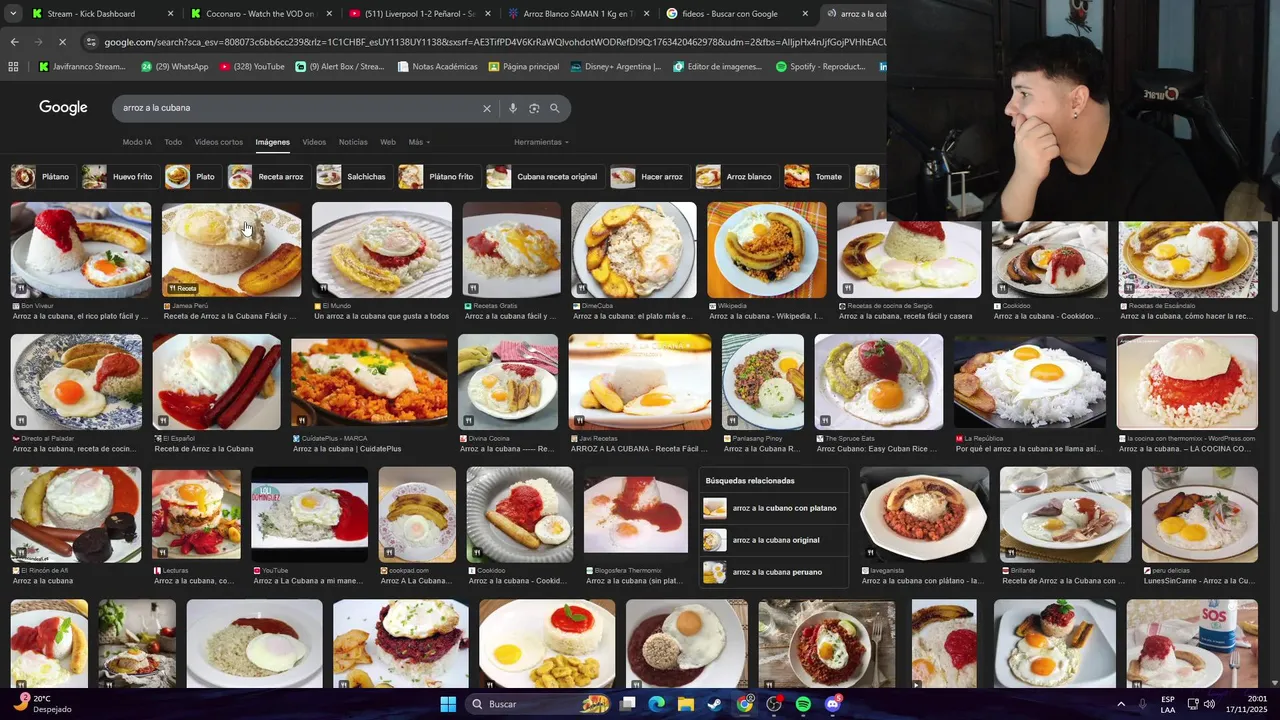Open the Wikipedia arroz a la cubana image
1280x720 pixels.
click(x=767, y=250)
